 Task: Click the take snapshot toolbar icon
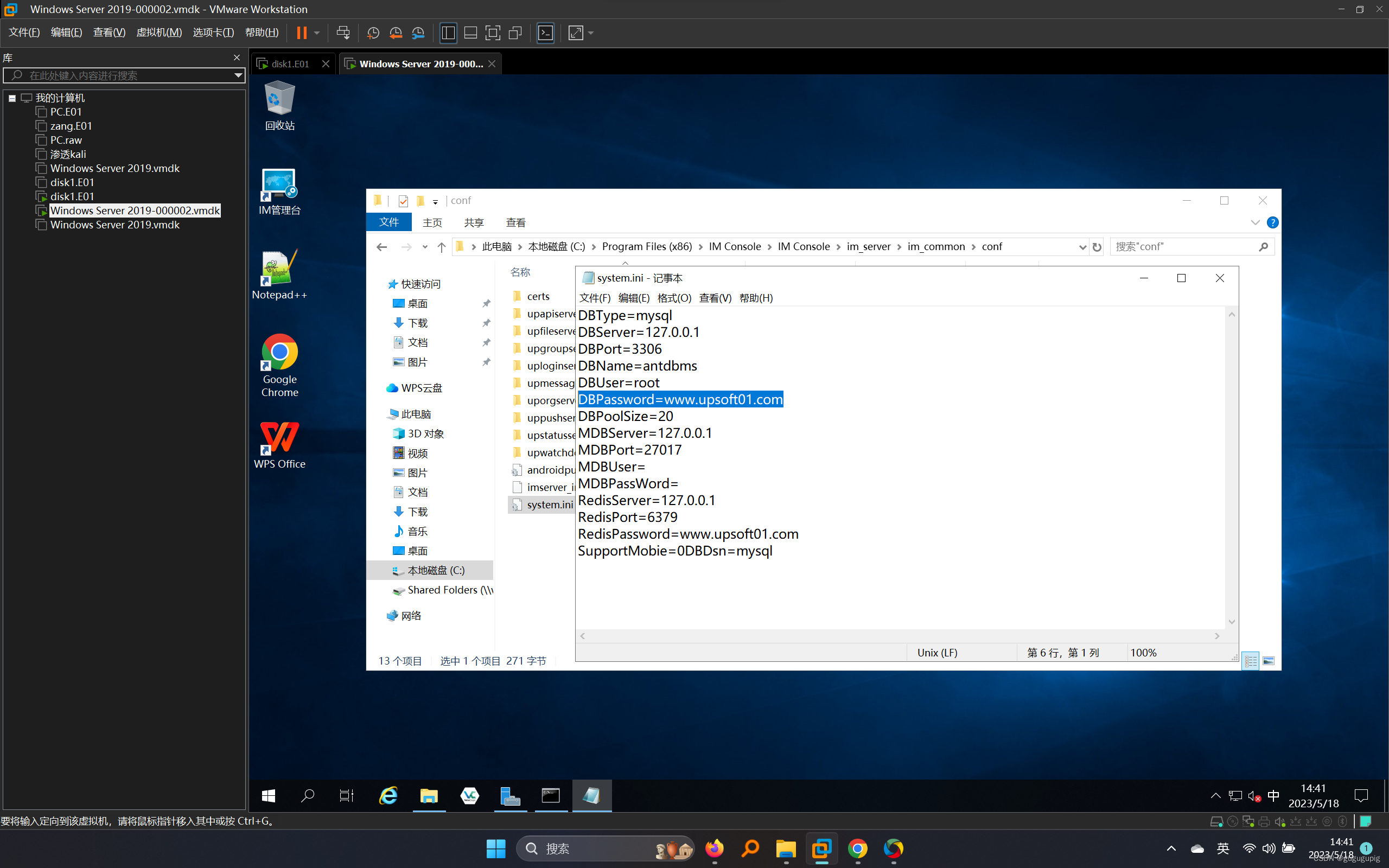(x=373, y=33)
